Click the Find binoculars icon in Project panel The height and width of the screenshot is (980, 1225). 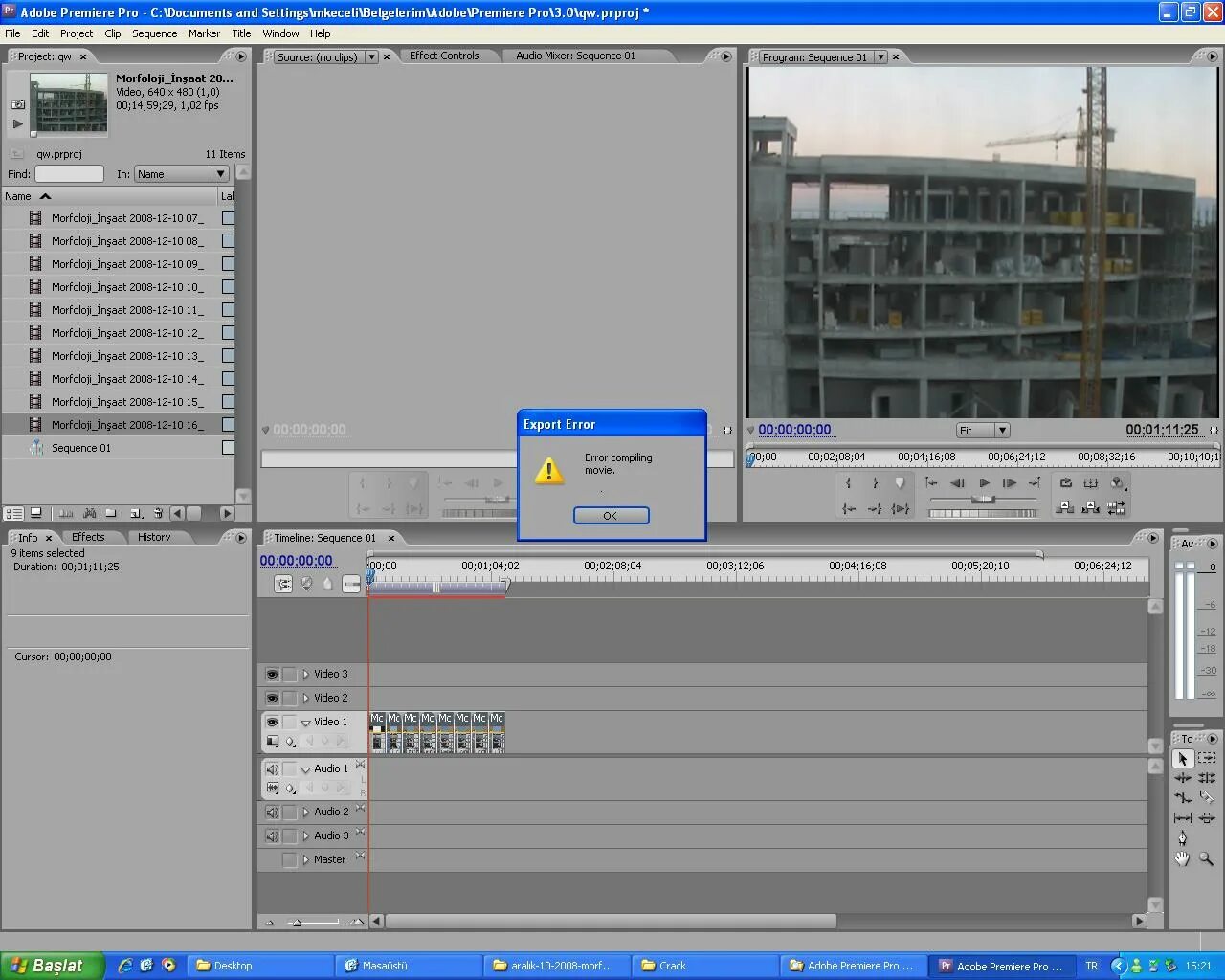pyautogui.click(x=89, y=513)
